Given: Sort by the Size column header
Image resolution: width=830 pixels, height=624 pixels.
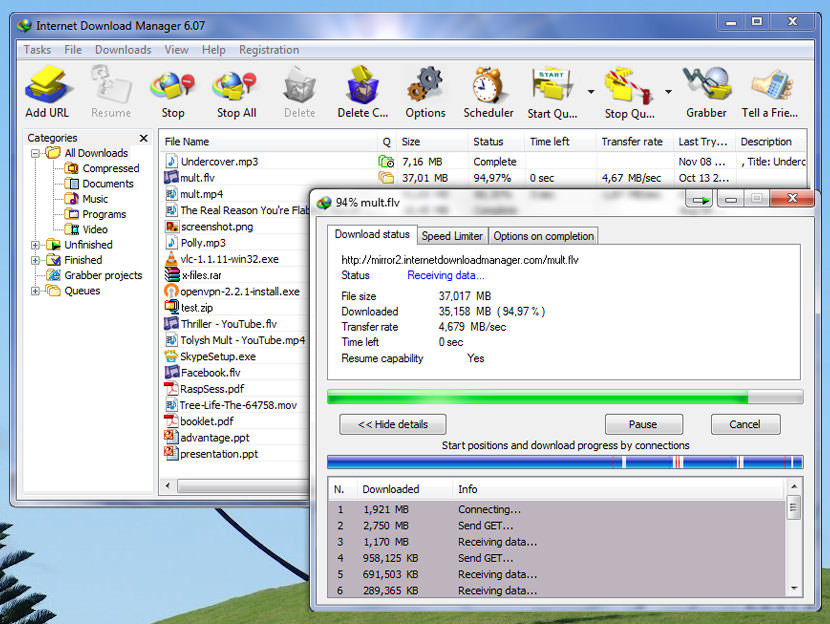Looking at the screenshot, I should click(432, 142).
